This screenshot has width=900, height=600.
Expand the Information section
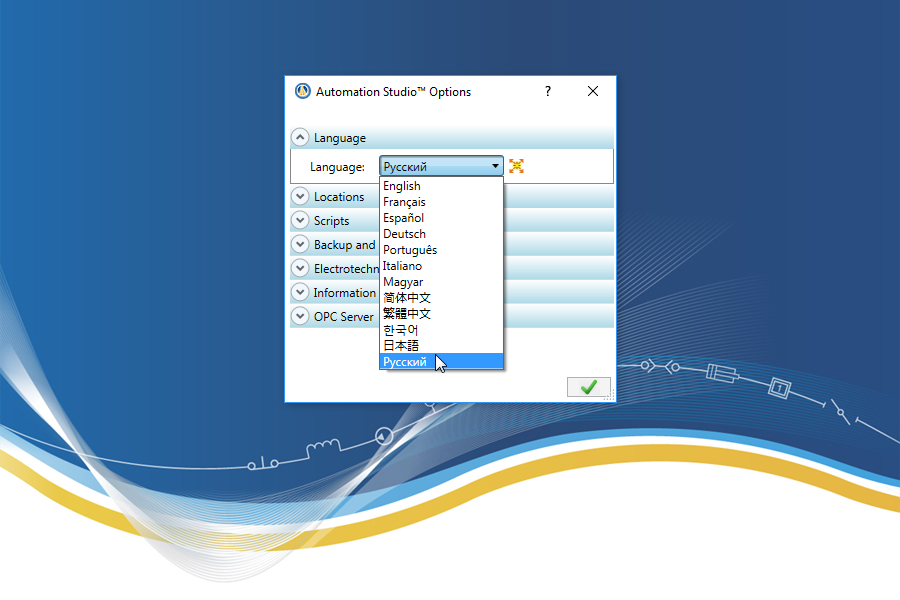300,293
